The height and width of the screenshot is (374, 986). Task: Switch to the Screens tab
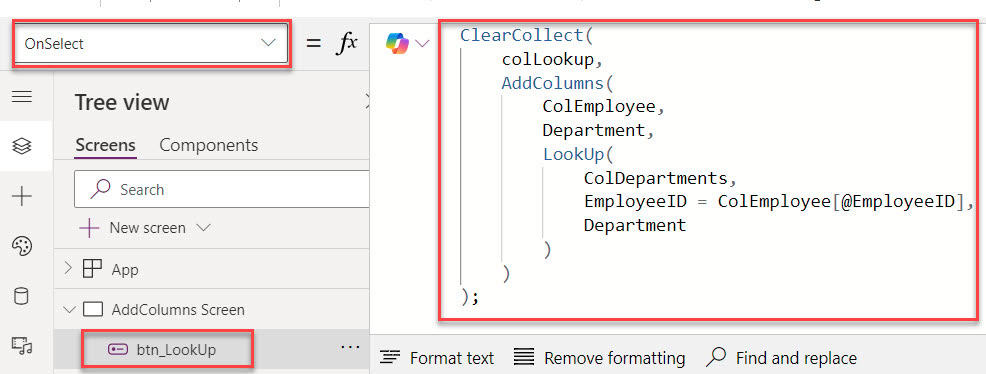(106, 145)
